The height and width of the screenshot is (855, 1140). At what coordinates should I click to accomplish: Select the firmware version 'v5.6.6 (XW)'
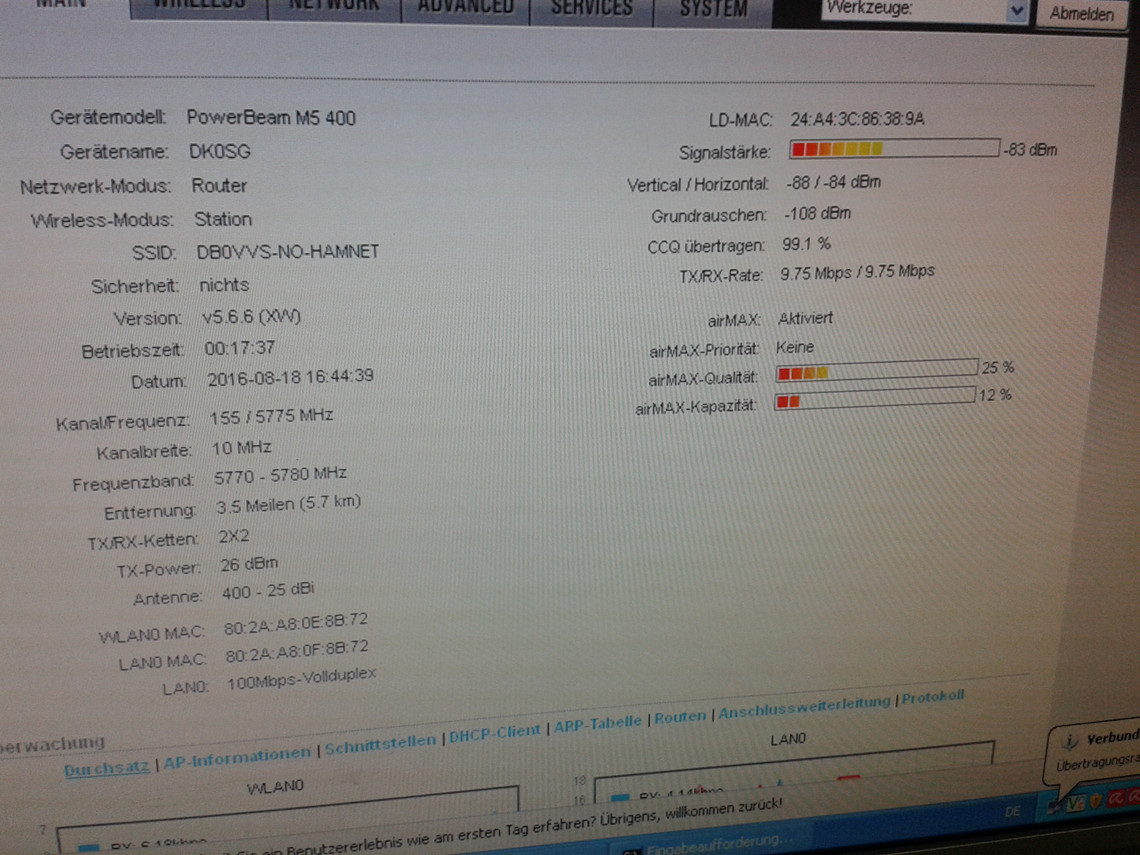click(252, 317)
